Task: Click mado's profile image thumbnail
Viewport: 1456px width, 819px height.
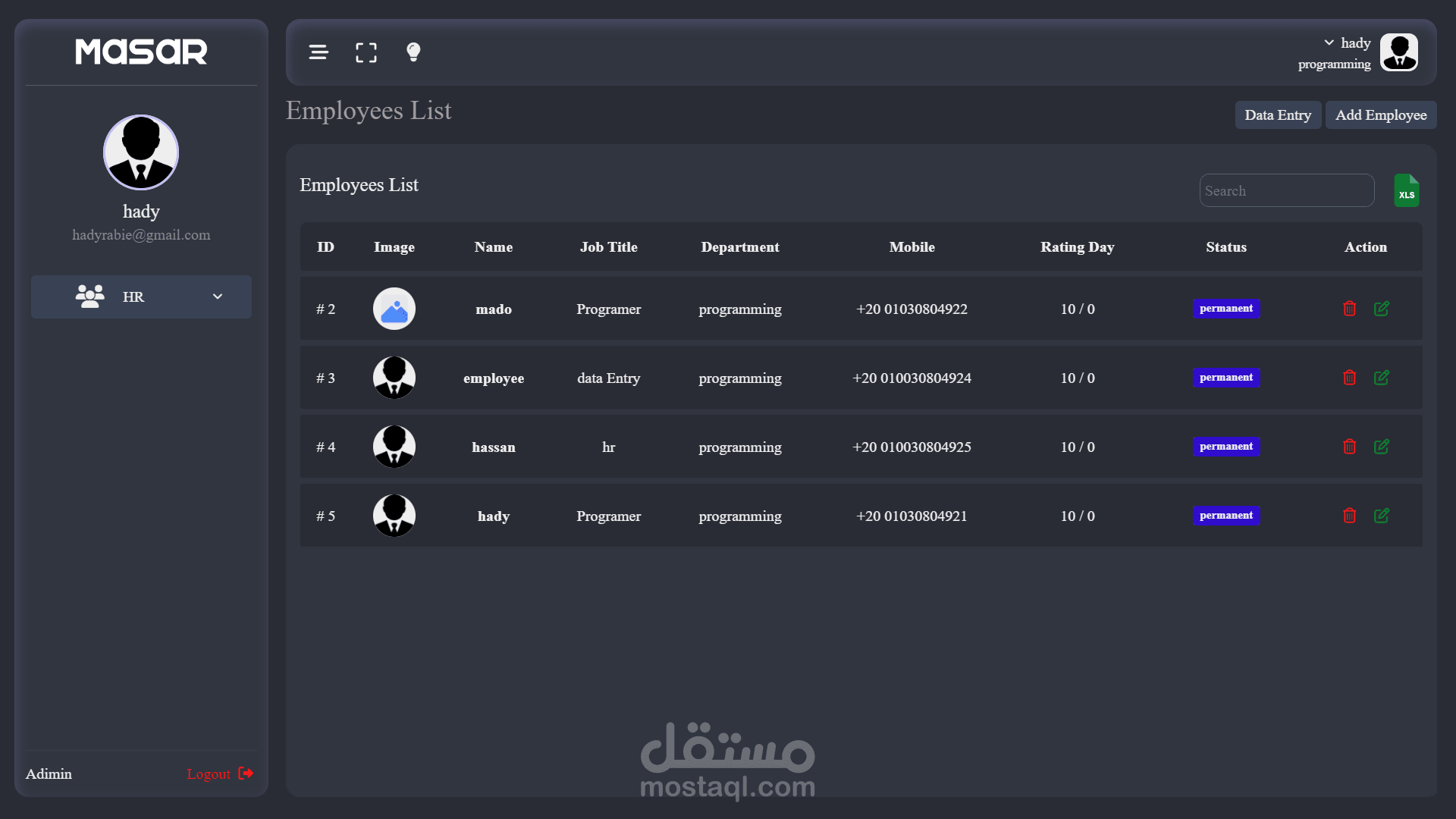Action: click(x=394, y=309)
